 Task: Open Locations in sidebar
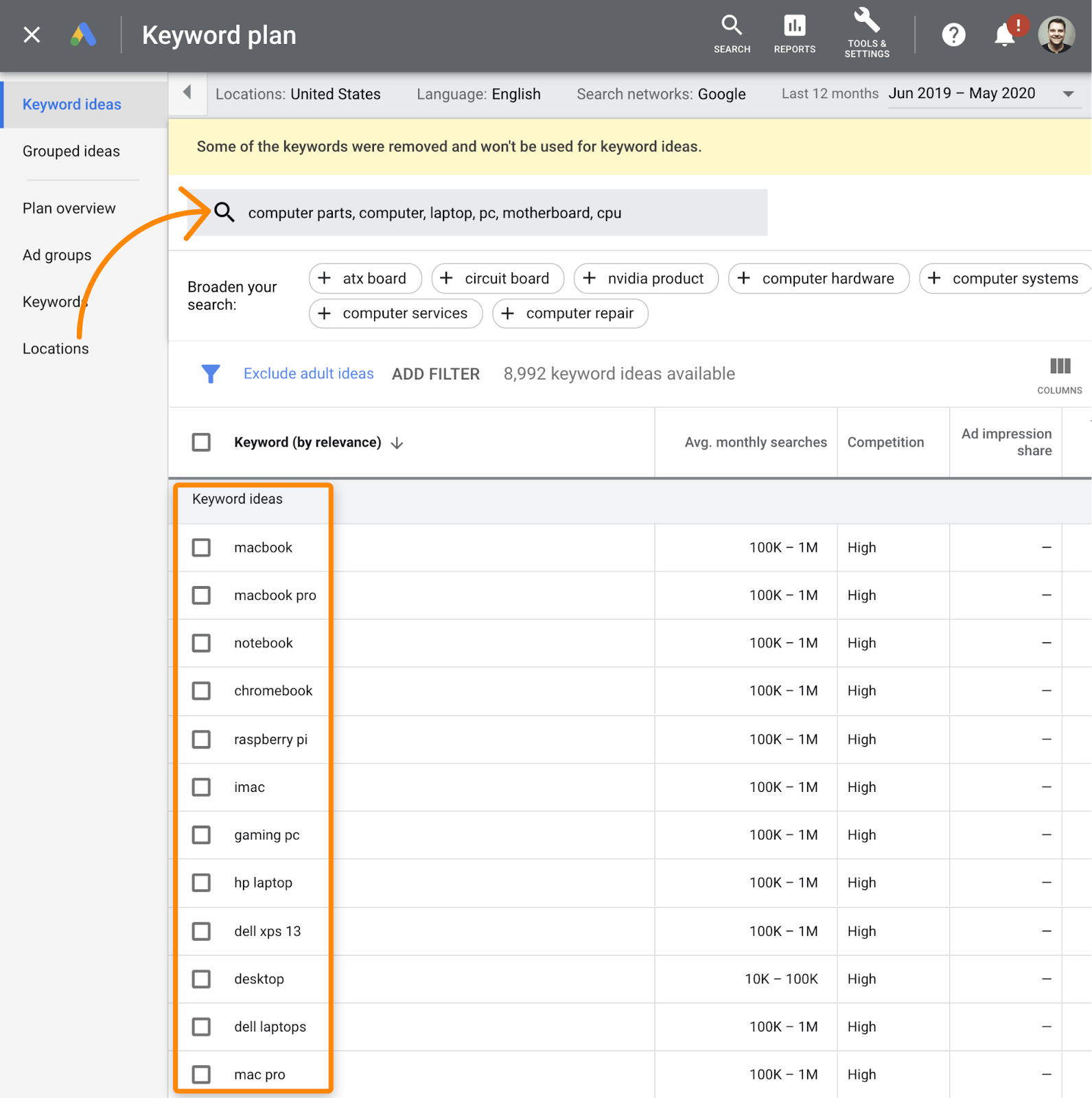[56, 349]
